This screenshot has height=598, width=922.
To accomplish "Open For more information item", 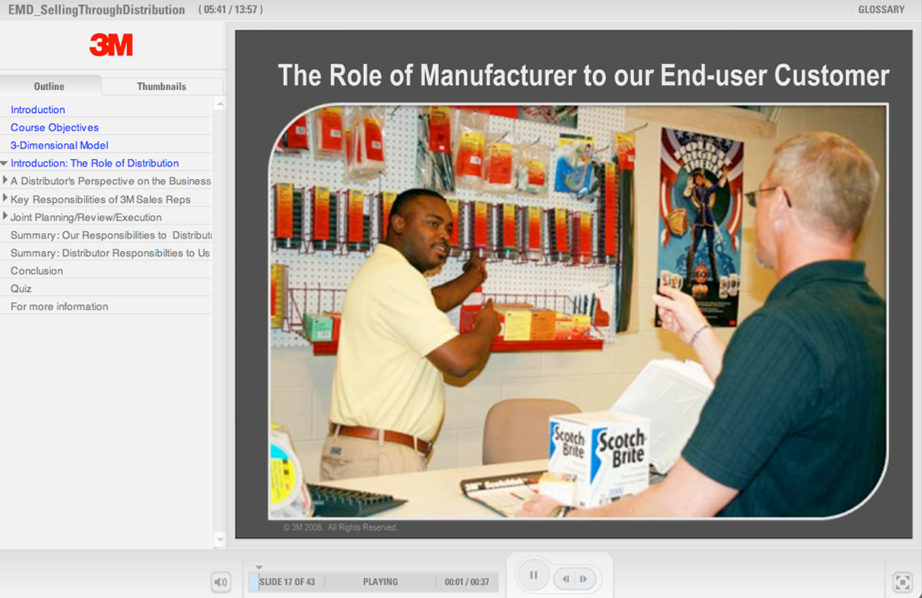I will 59,306.
